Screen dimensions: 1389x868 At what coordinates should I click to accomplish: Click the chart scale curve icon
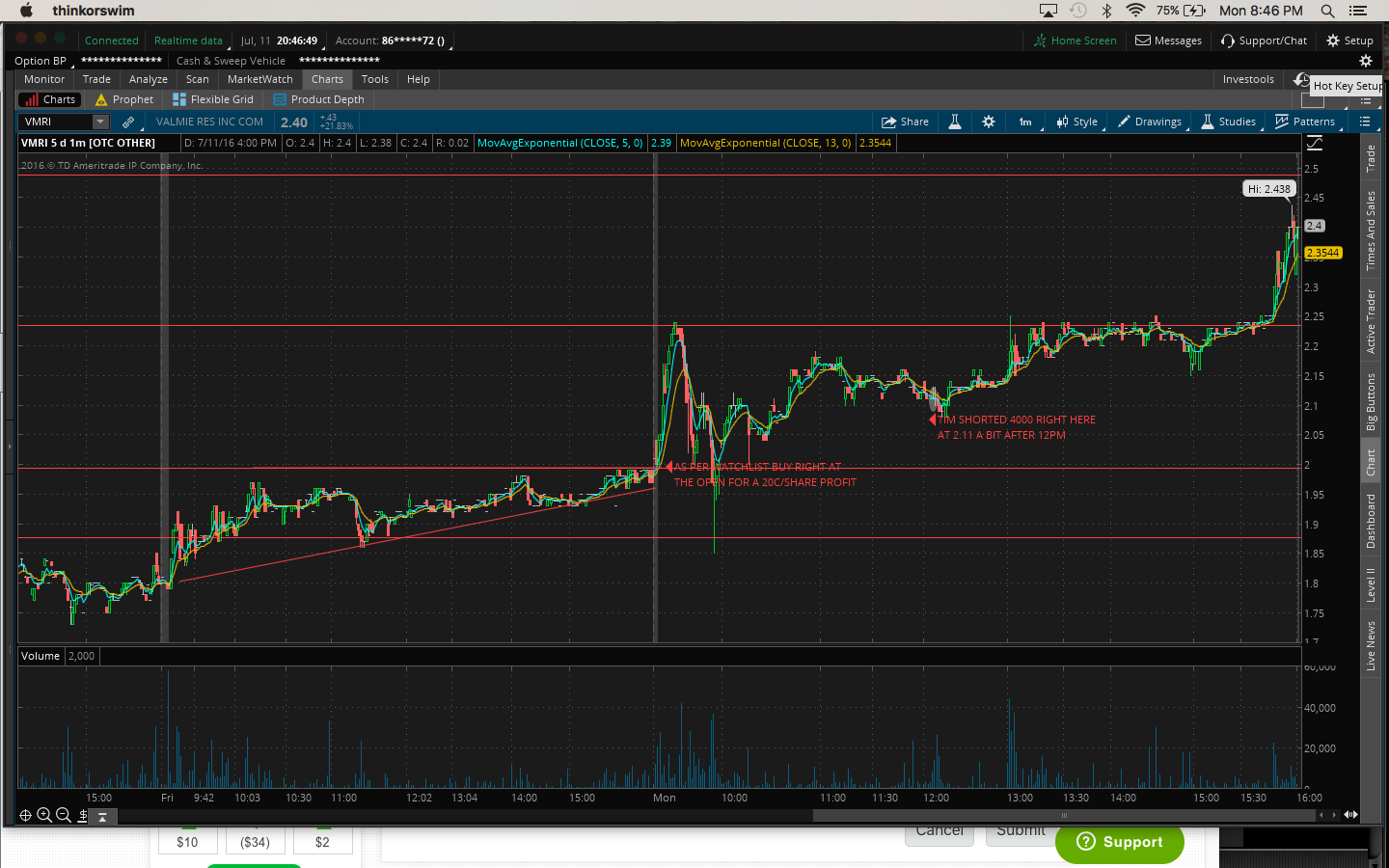1315,143
